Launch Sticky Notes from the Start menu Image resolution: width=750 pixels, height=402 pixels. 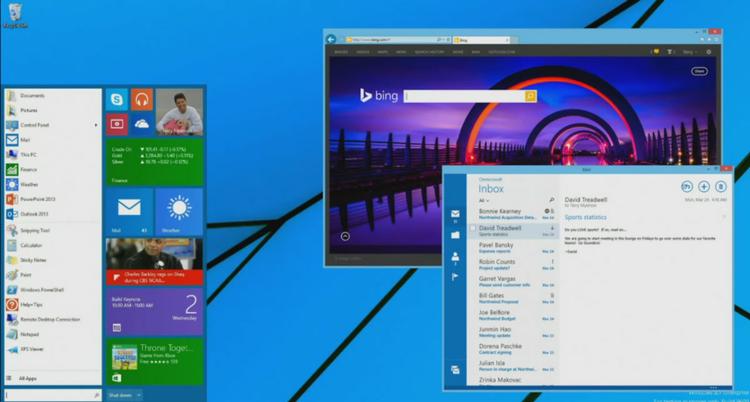click(x=53, y=260)
